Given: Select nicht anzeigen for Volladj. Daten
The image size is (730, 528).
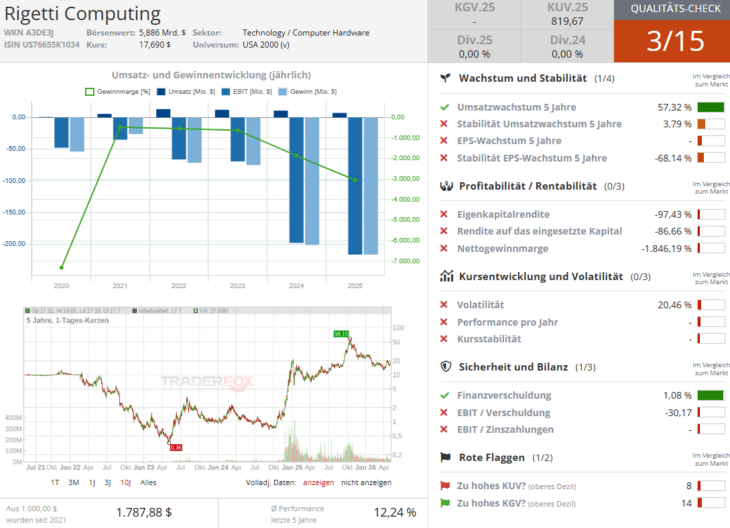Looking at the screenshot, I should pos(366,482).
